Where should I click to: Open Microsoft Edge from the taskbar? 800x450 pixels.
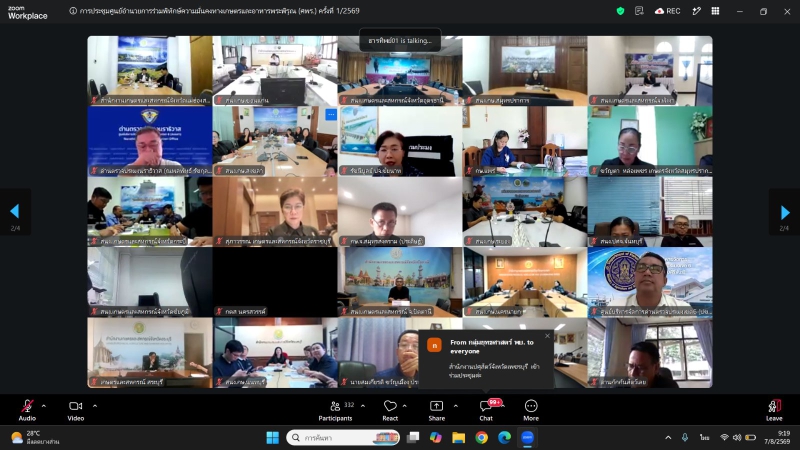point(504,437)
